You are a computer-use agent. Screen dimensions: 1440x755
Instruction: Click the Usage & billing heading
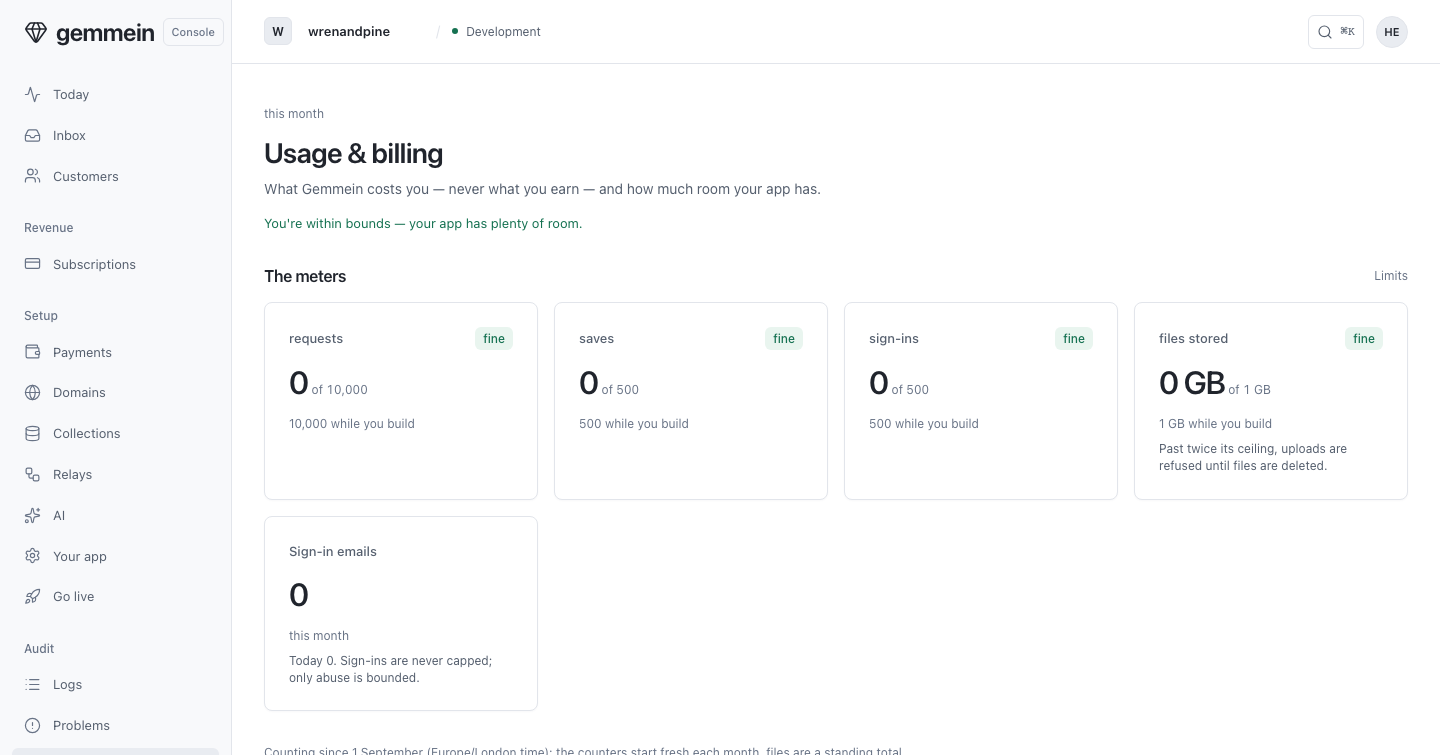click(353, 153)
